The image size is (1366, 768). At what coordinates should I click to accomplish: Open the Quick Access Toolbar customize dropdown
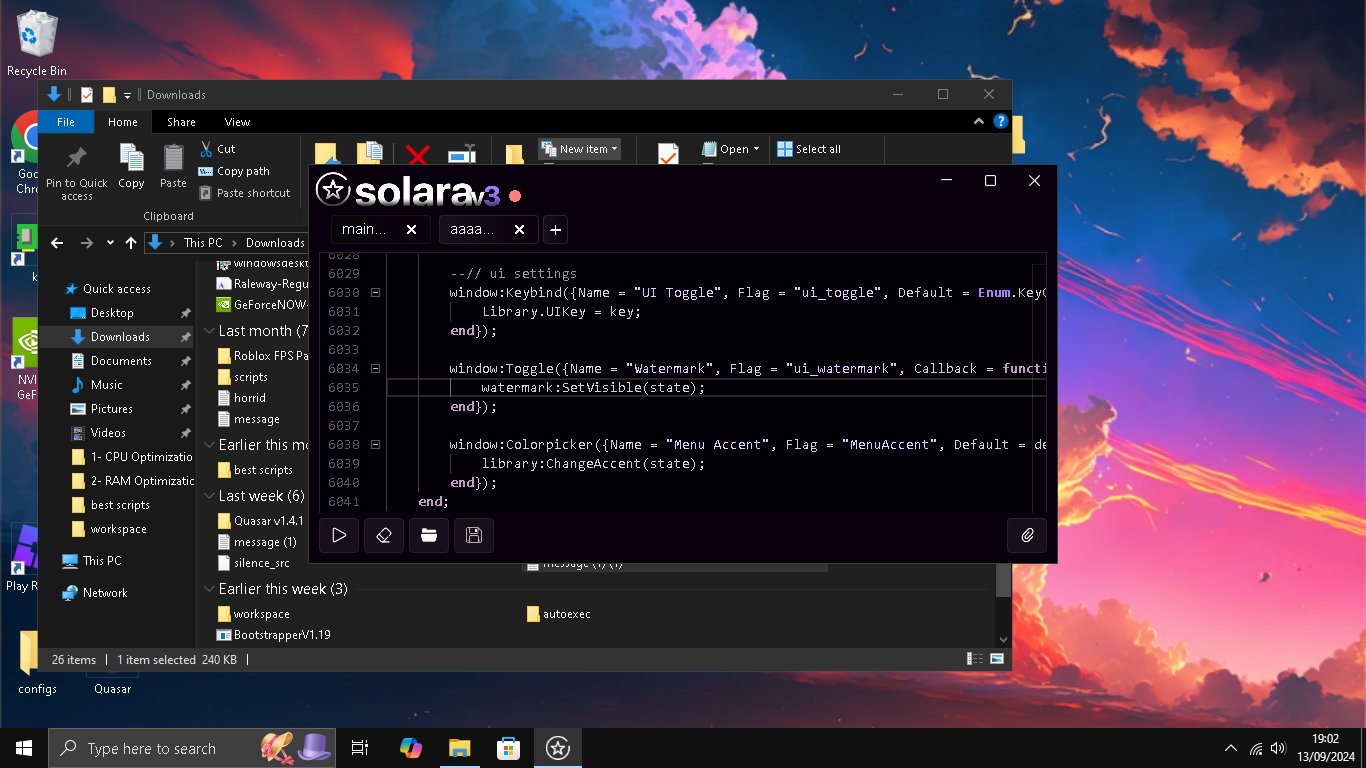(127, 95)
